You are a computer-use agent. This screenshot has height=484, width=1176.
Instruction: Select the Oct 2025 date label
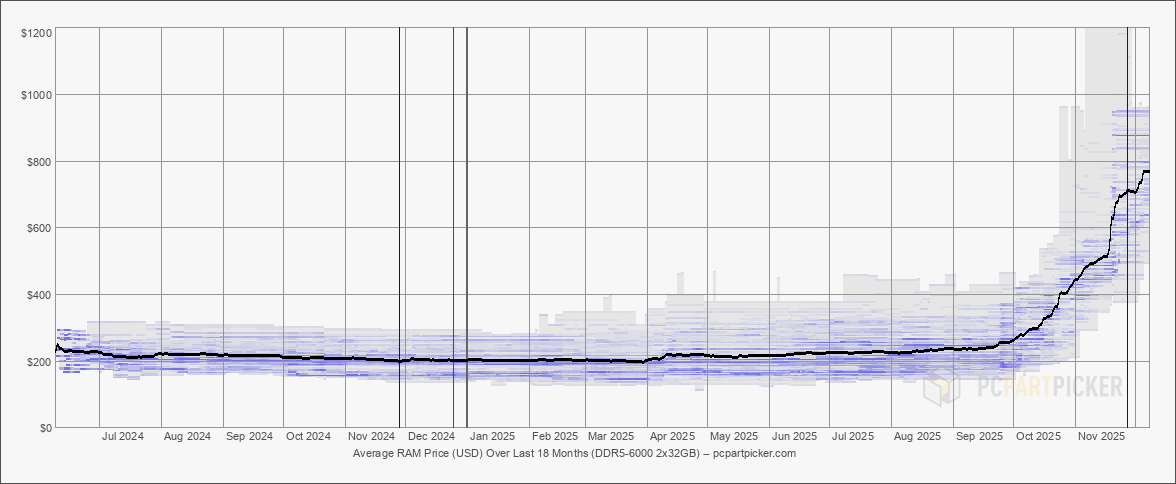[x=1038, y=436]
